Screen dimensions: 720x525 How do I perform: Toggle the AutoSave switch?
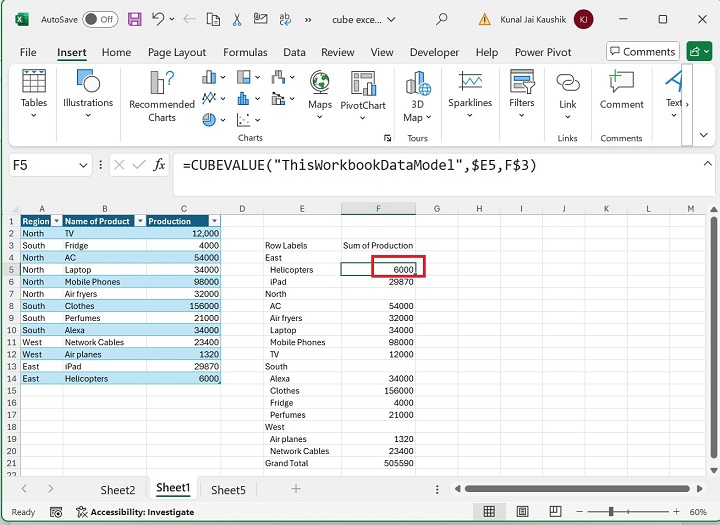[99, 19]
